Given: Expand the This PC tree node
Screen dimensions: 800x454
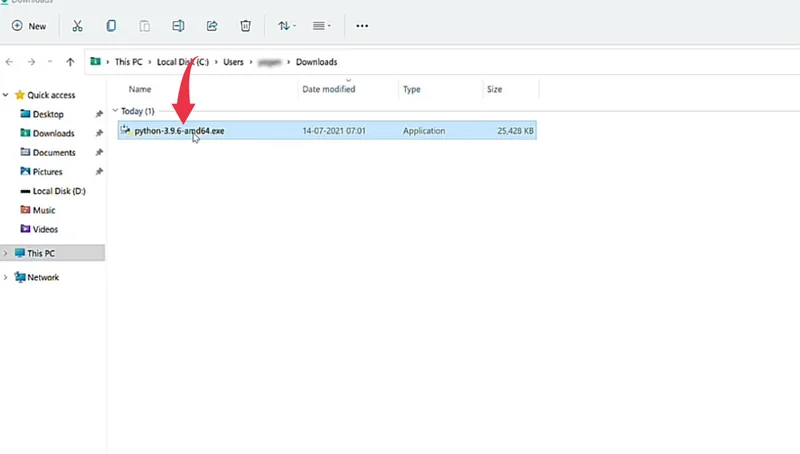Looking at the screenshot, I should coord(5,254).
